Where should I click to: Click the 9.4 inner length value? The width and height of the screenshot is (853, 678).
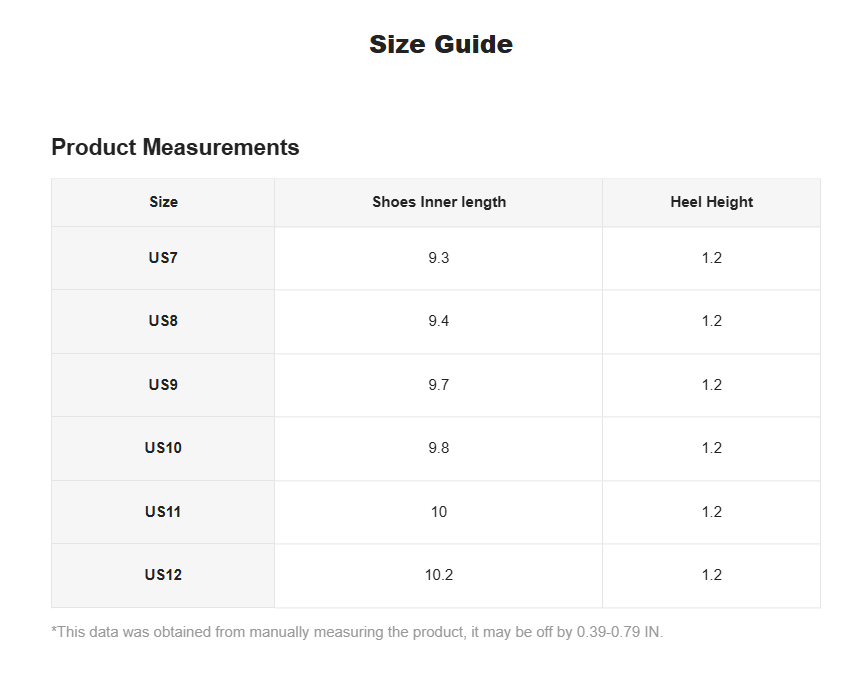438,320
